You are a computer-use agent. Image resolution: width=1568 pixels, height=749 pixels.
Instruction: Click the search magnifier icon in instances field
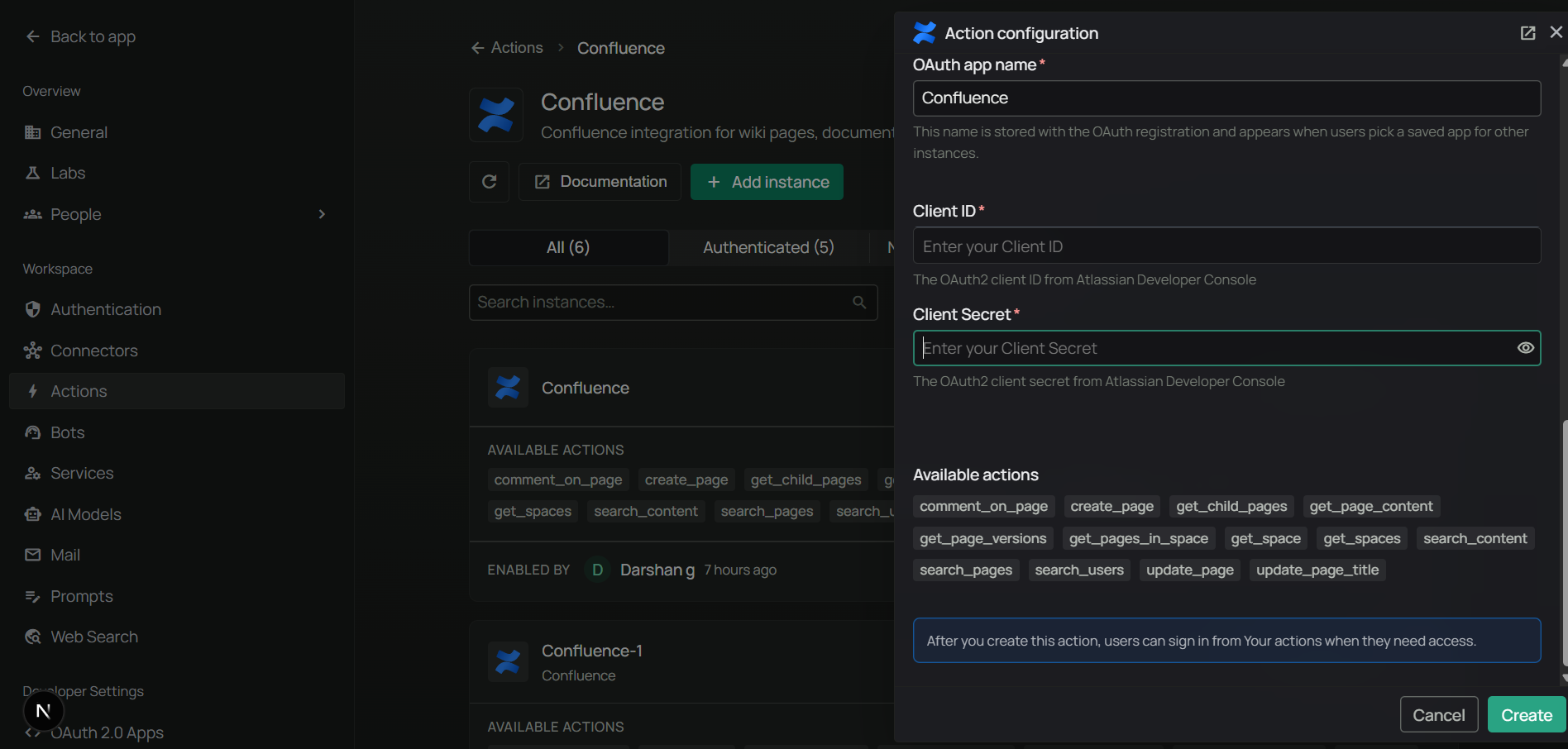point(860,303)
